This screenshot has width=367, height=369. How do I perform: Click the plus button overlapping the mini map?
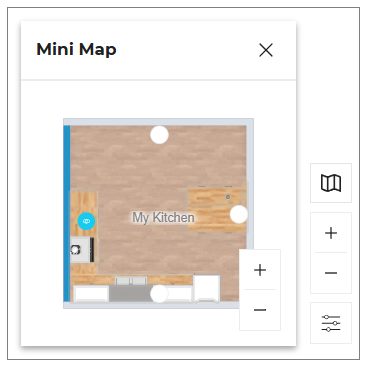(x=260, y=270)
